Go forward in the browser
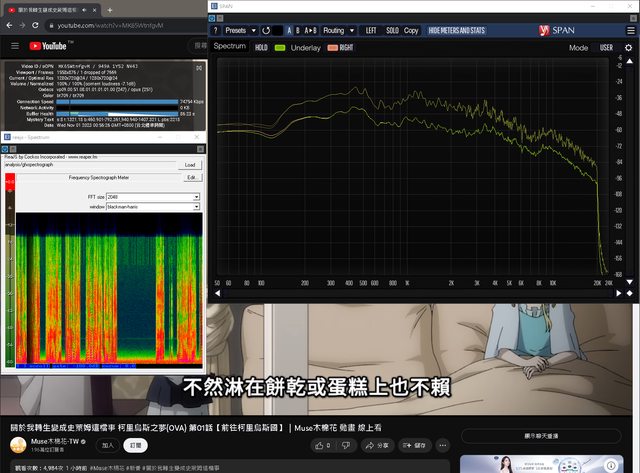640x473 pixels. [22, 25]
